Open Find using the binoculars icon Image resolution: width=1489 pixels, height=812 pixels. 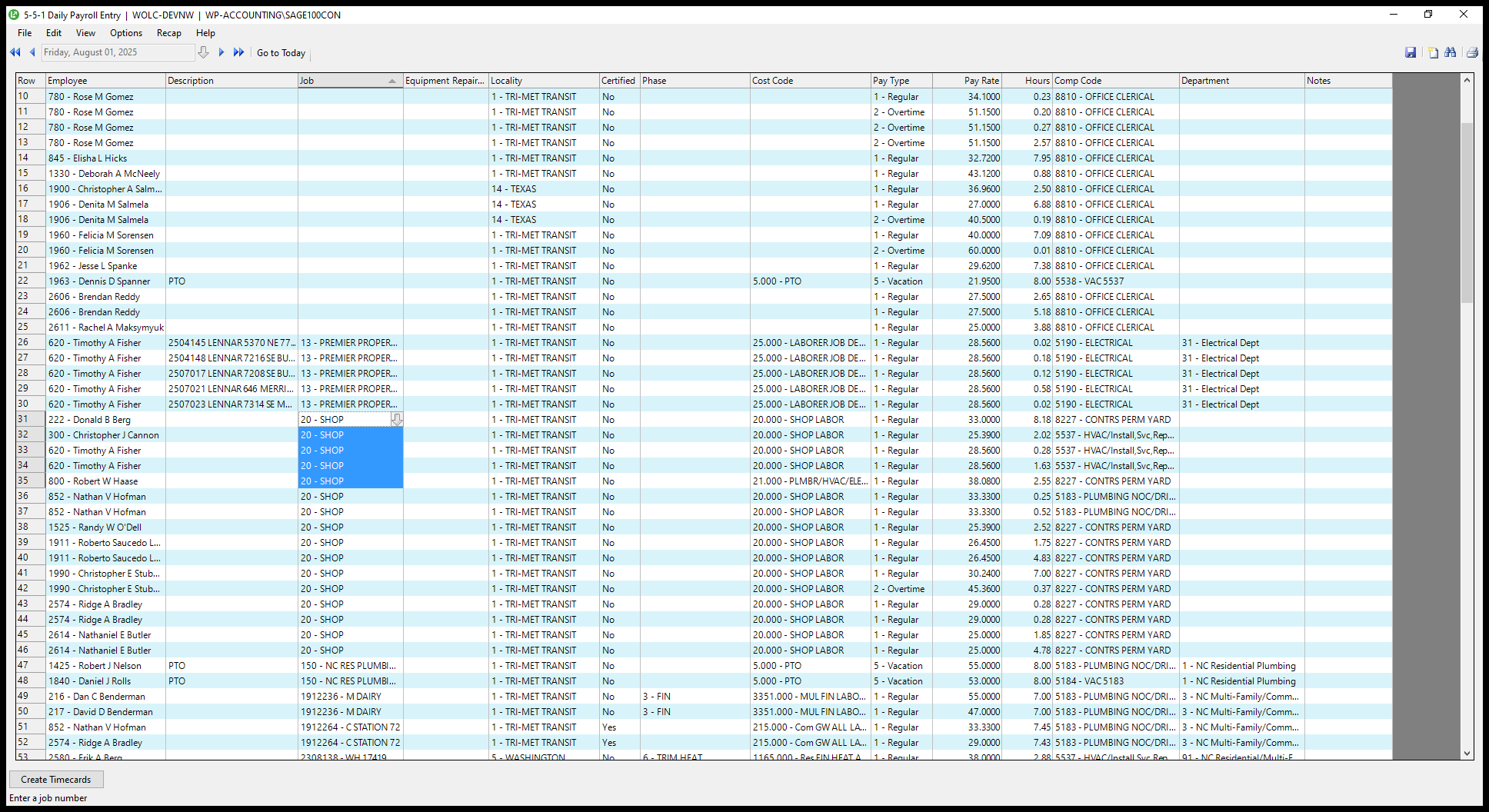[1451, 52]
